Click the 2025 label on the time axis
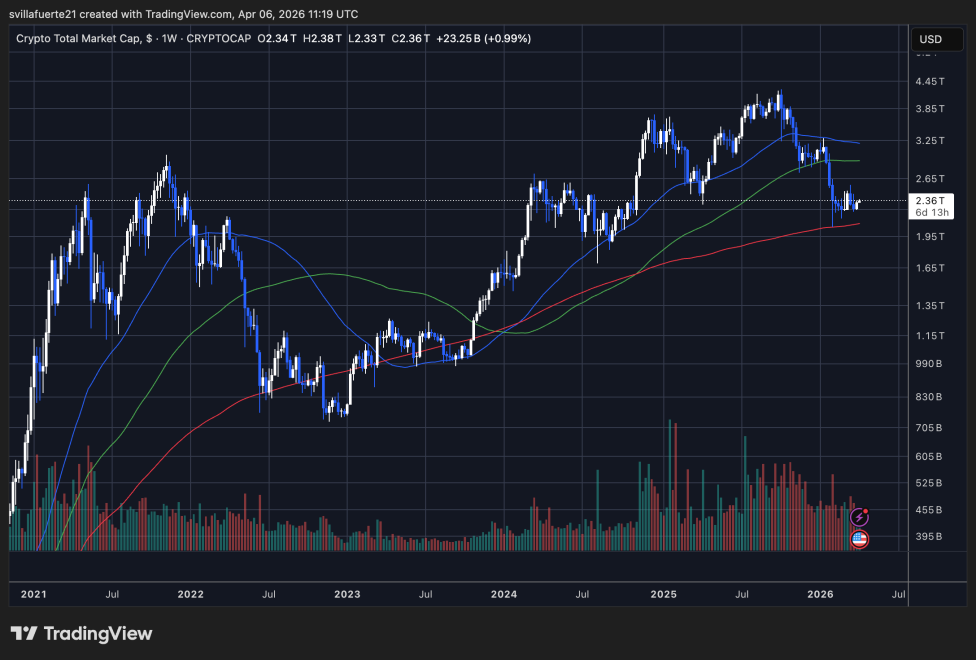976x660 pixels. tap(663, 594)
